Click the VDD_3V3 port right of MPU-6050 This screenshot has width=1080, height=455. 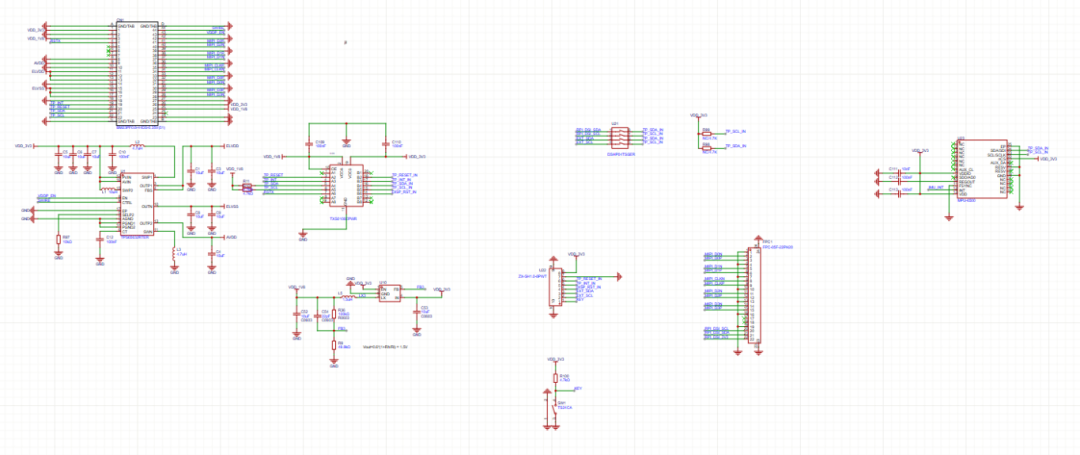pyautogui.click(x=1047, y=158)
